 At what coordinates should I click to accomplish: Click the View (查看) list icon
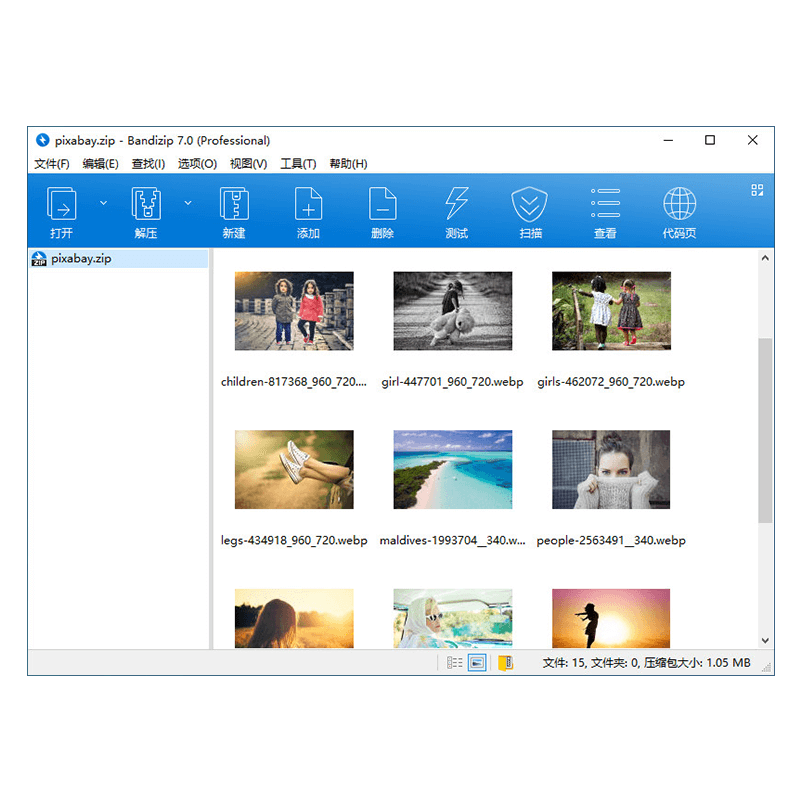pyautogui.click(x=605, y=205)
